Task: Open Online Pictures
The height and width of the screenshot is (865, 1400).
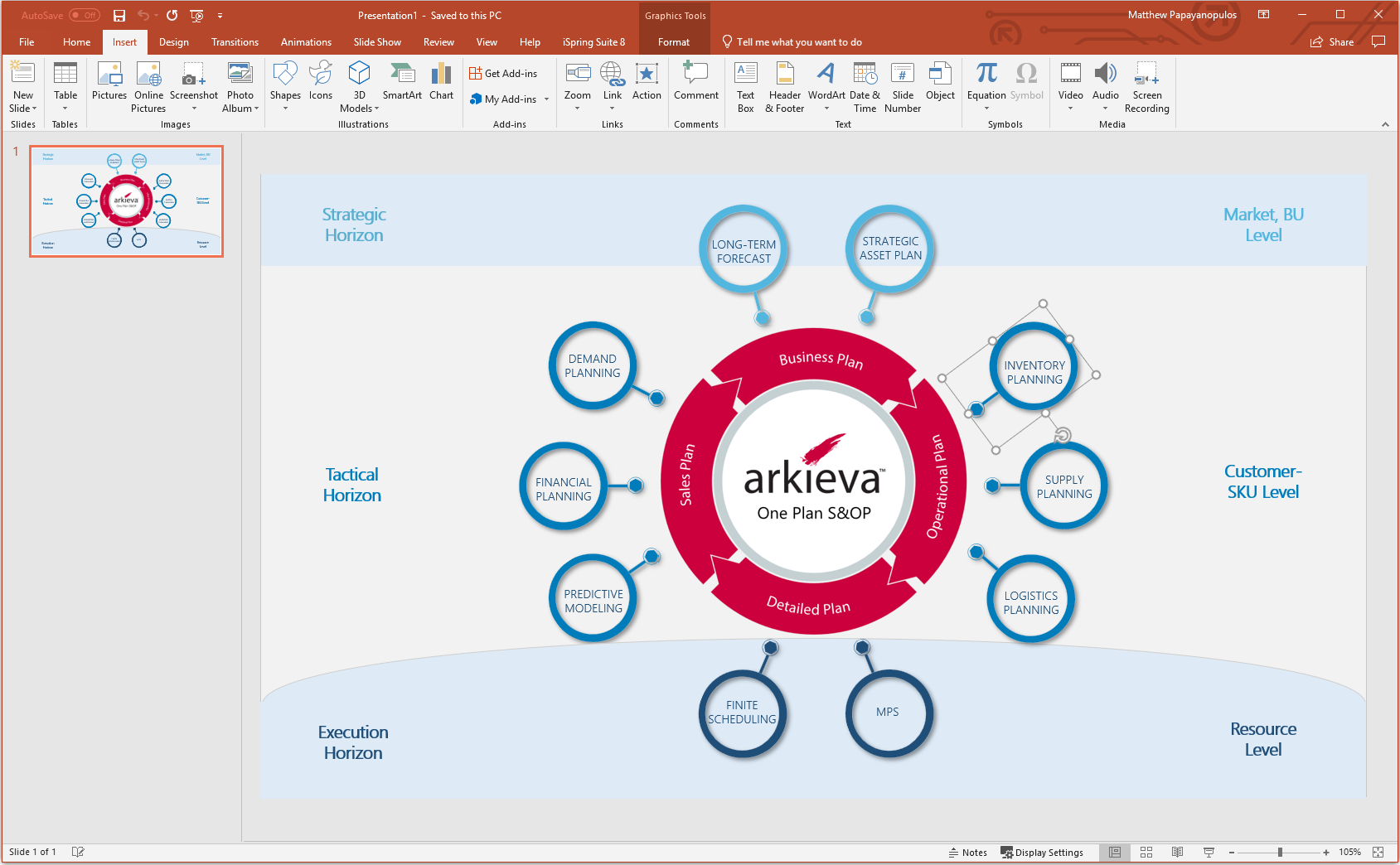Action: tap(148, 87)
